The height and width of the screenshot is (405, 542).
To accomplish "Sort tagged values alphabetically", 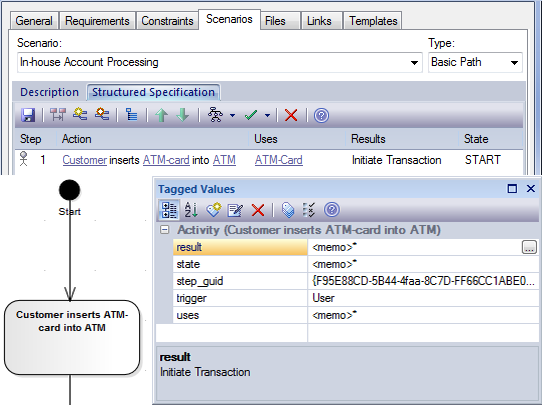I will (x=191, y=210).
